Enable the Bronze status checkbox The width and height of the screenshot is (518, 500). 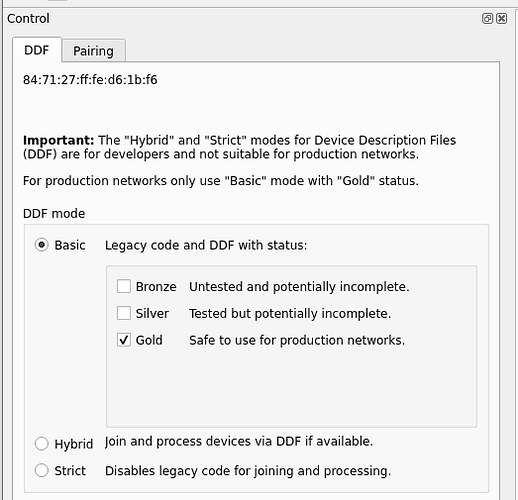124,286
